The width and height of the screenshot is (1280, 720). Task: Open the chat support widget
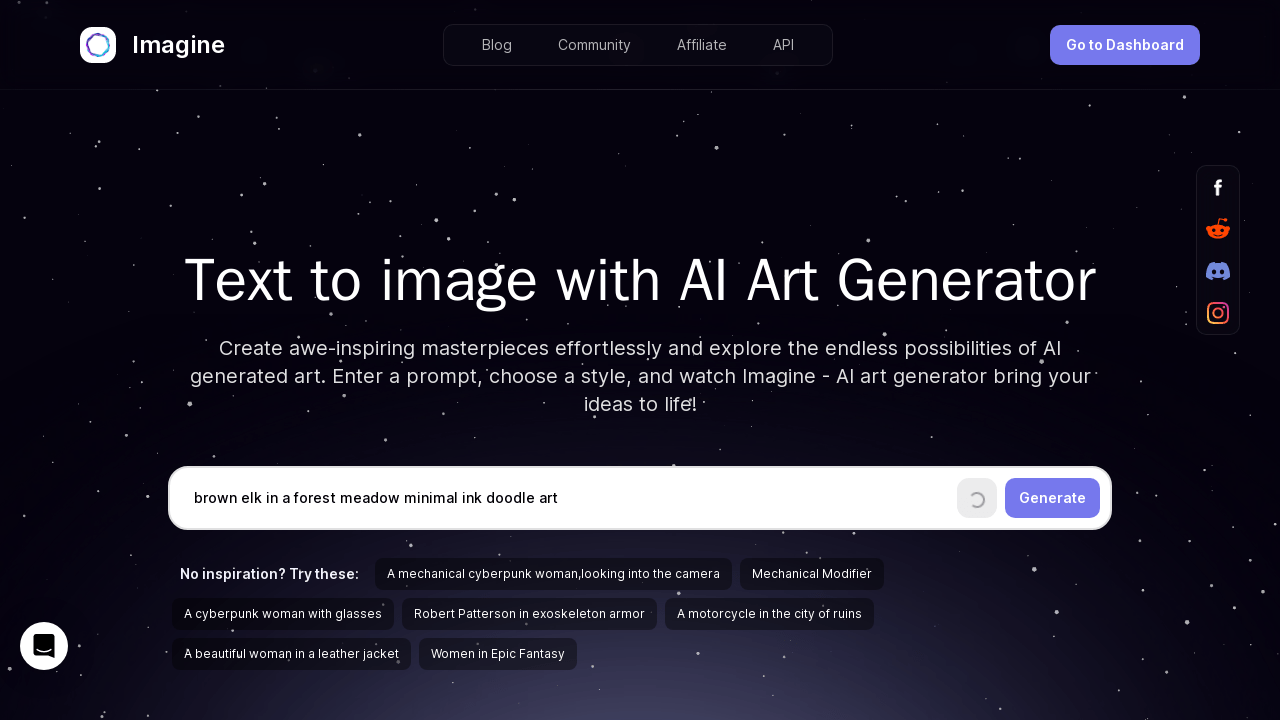(x=44, y=646)
